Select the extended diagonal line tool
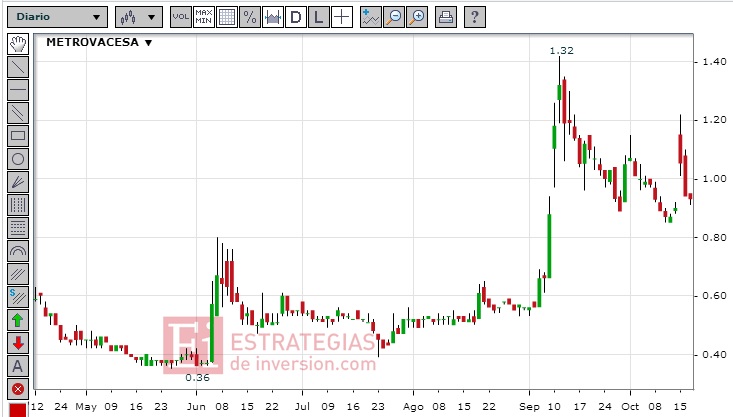This screenshot has height=417, width=733. click(x=18, y=113)
